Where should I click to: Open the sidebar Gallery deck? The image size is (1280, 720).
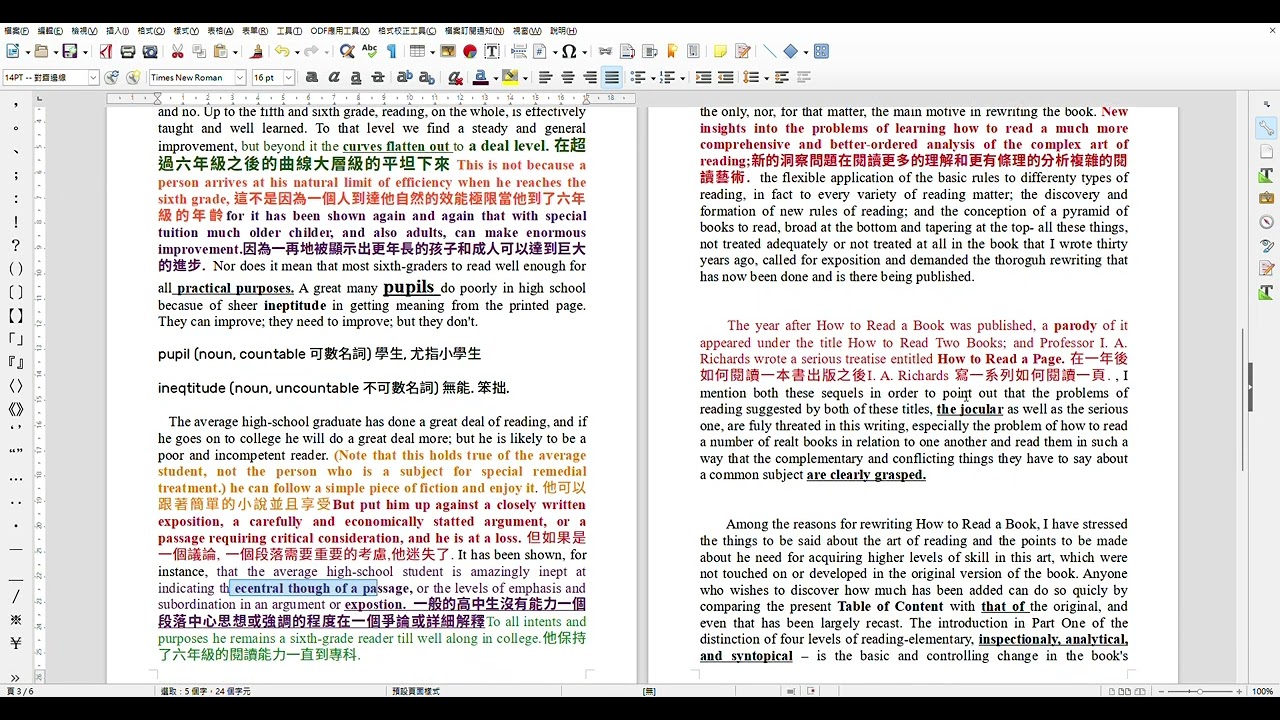pyautogui.click(x=1266, y=198)
